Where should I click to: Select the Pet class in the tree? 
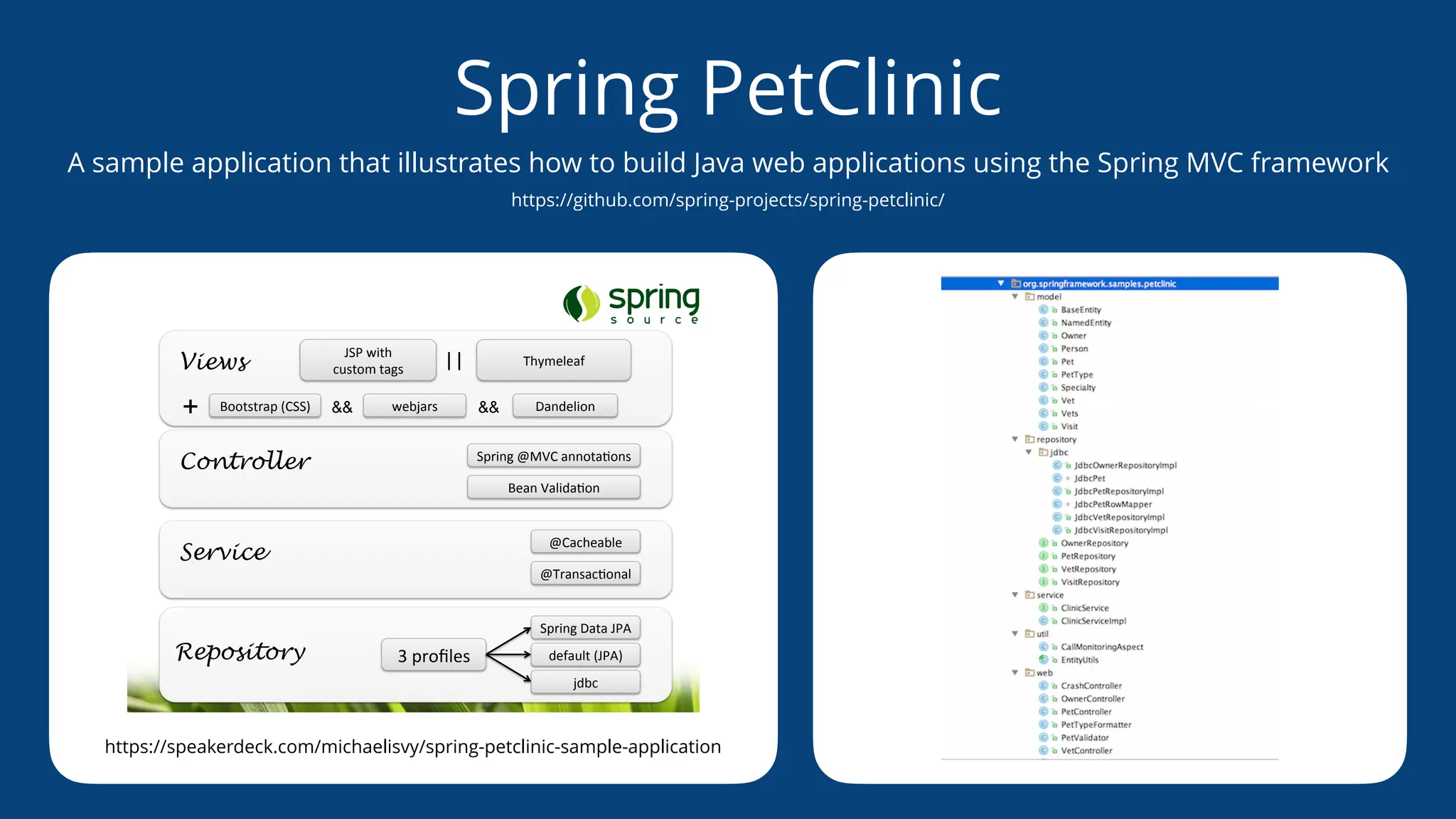tap(1067, 362)
